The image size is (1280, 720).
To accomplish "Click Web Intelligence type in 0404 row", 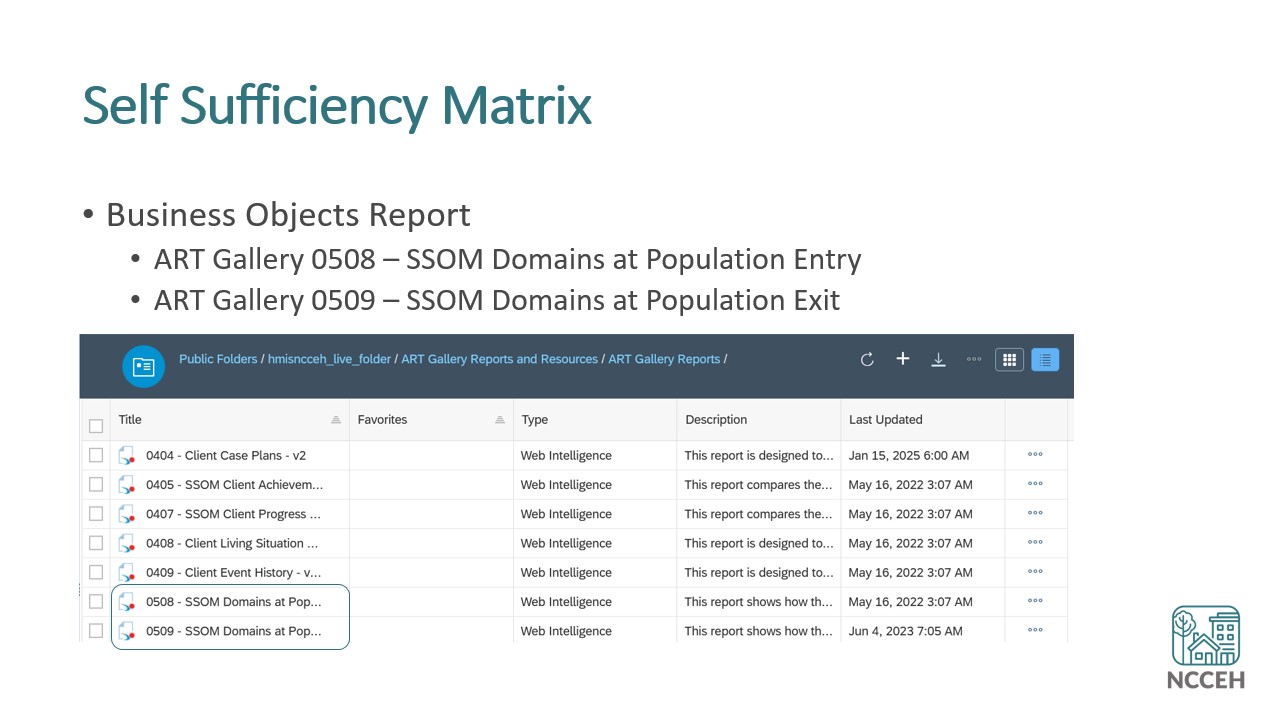I will [x=566, y=455].
